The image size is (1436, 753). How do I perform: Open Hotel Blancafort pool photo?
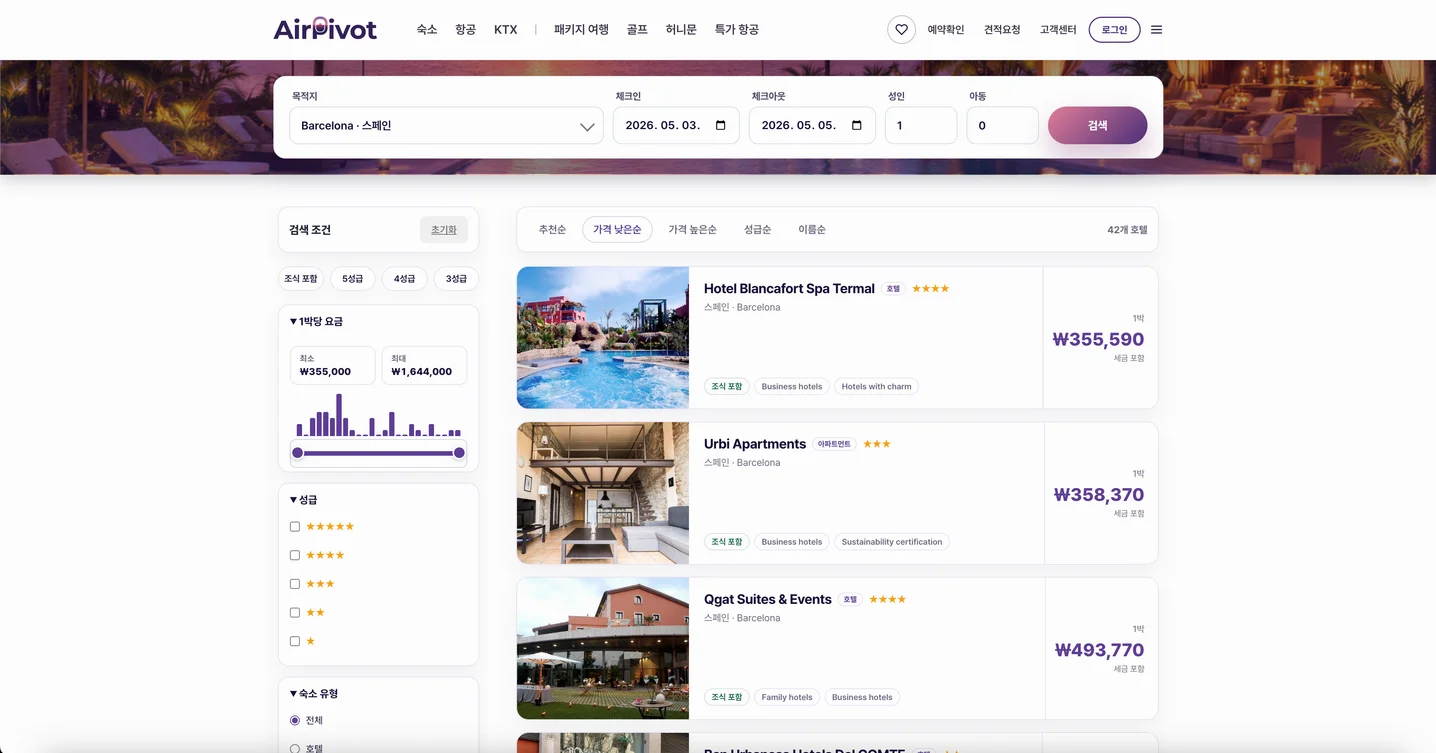point(603,338)
